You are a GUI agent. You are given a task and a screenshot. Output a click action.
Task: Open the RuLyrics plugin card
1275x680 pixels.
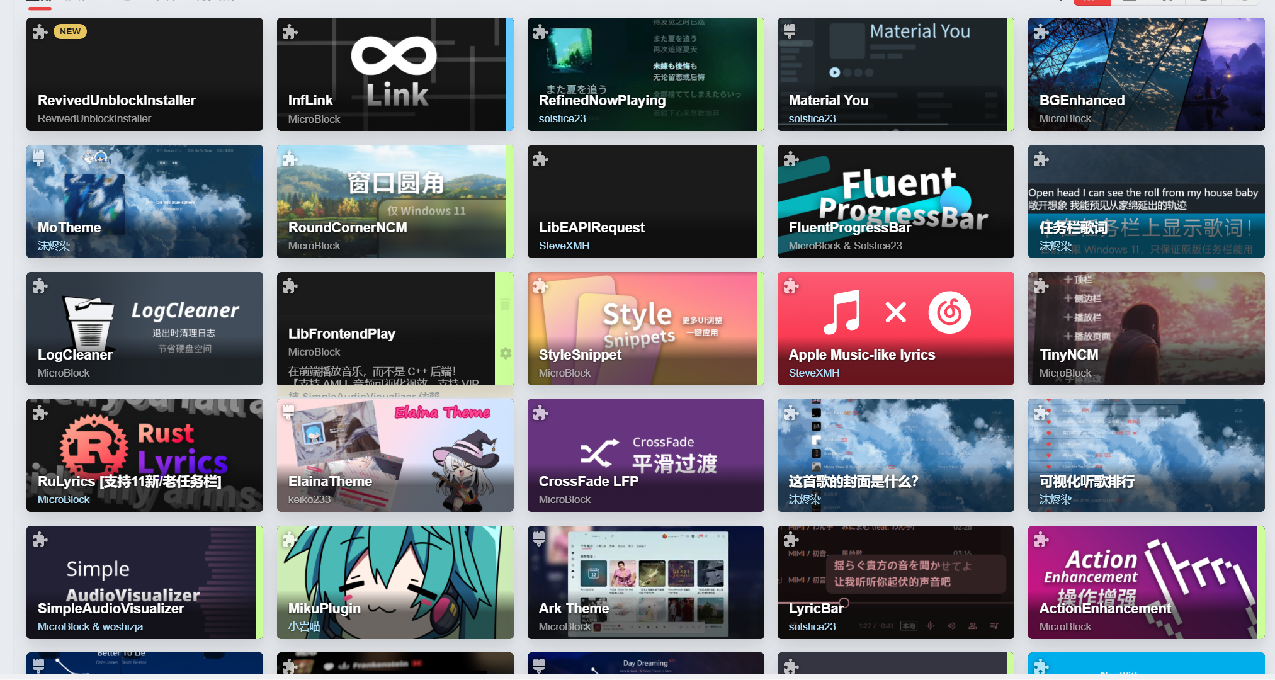(144, 455)
